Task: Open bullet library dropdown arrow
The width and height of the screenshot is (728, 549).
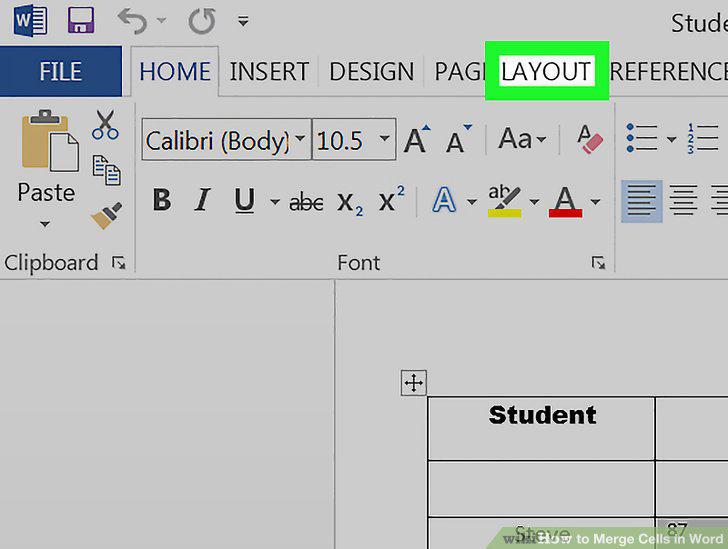Action: [671, 138]
